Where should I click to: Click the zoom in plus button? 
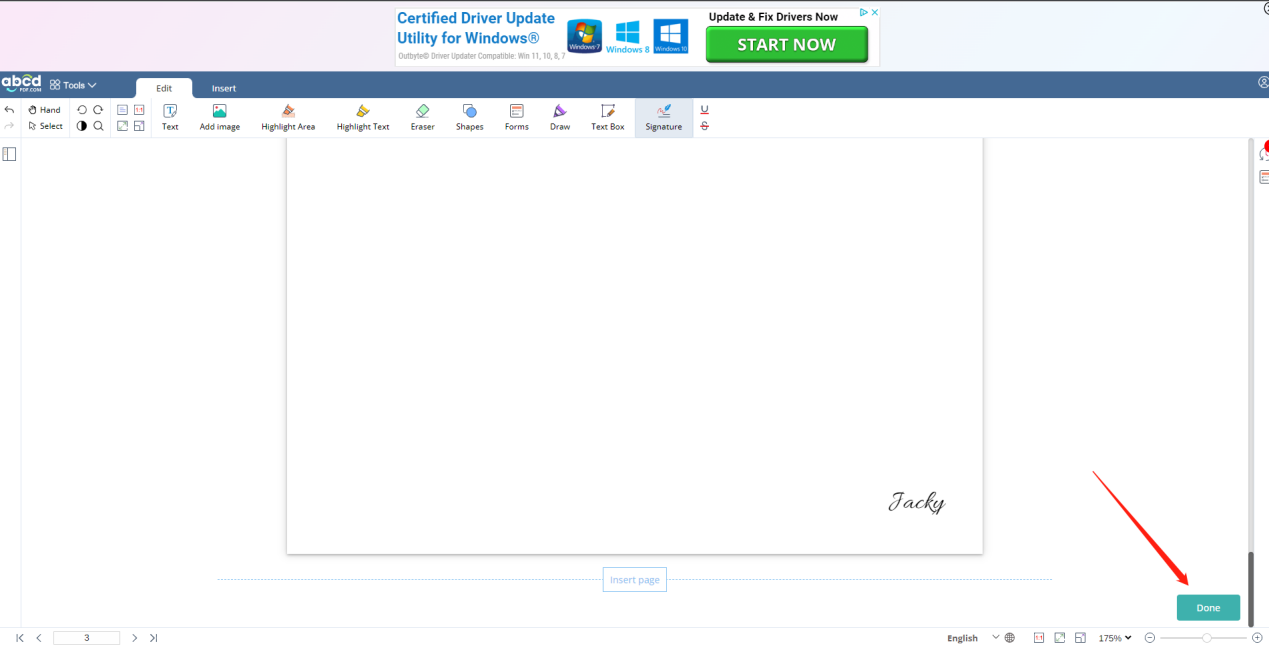coord(1258,638)
